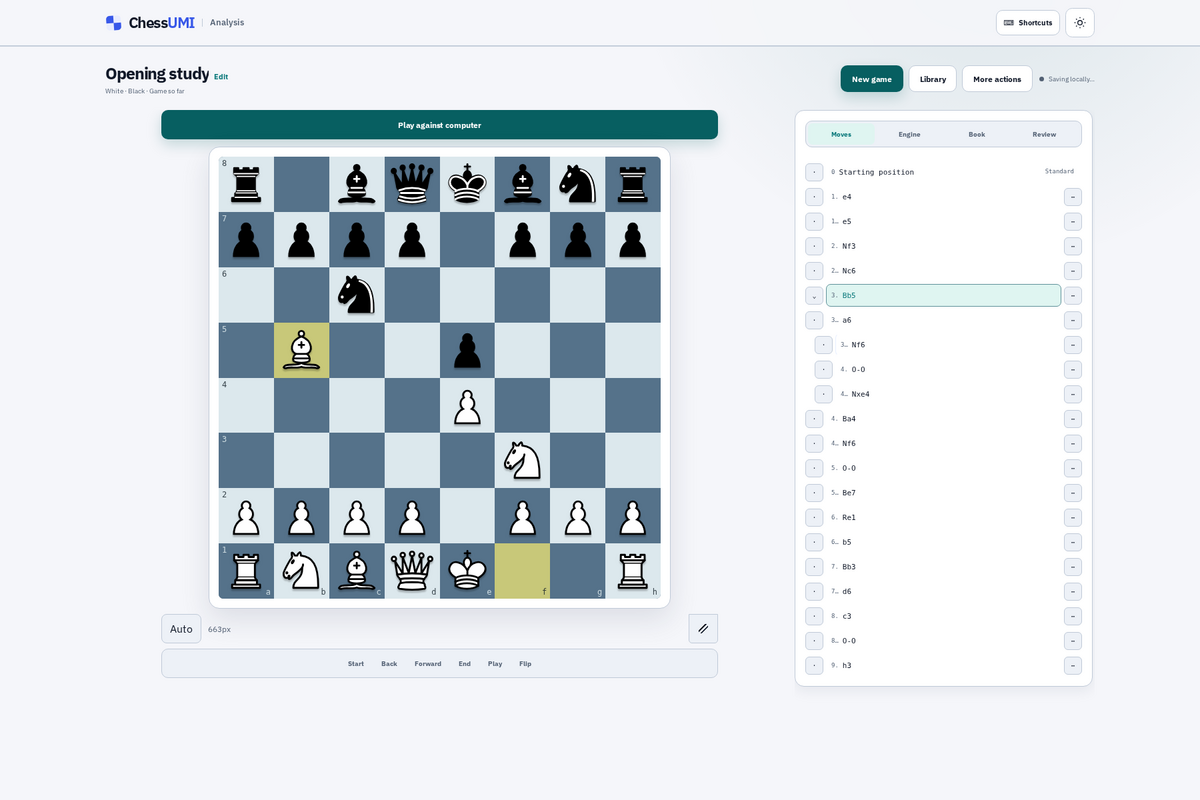This screenshot has width=1200, height=800.
Task: Click the minus button on the 2. Nf3 row
Action: point(1072,246)
